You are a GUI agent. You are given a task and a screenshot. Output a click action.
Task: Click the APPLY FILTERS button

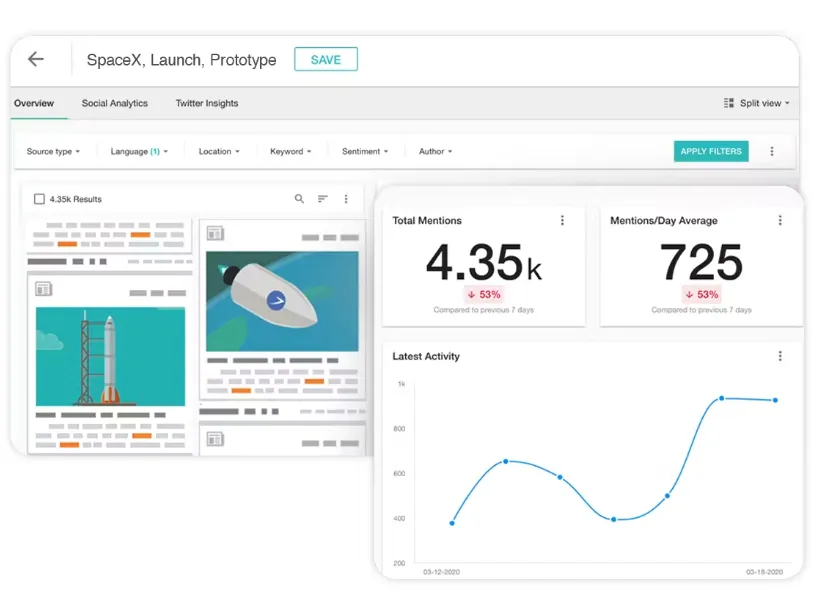point(711,151)
